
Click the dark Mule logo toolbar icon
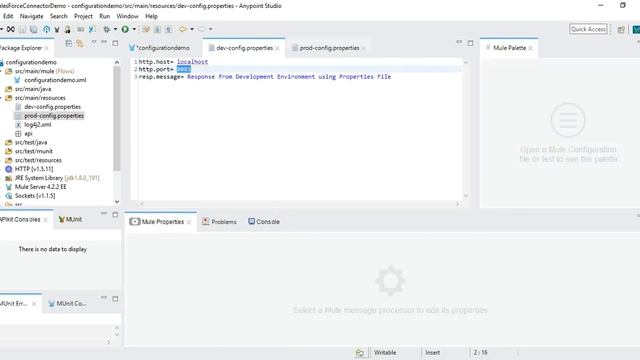pyautogui.click(x=57, y=29)
